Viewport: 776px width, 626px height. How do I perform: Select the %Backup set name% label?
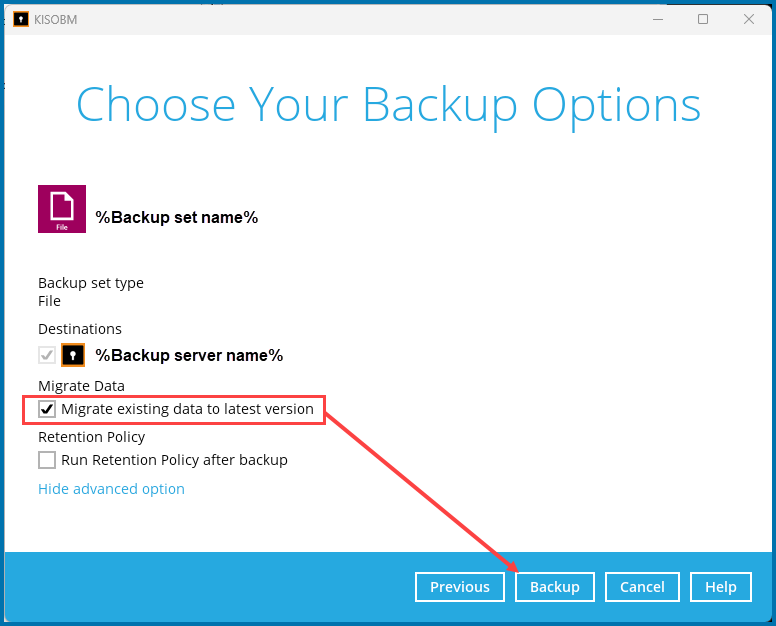pyautogui.click(x=177, y=217)
